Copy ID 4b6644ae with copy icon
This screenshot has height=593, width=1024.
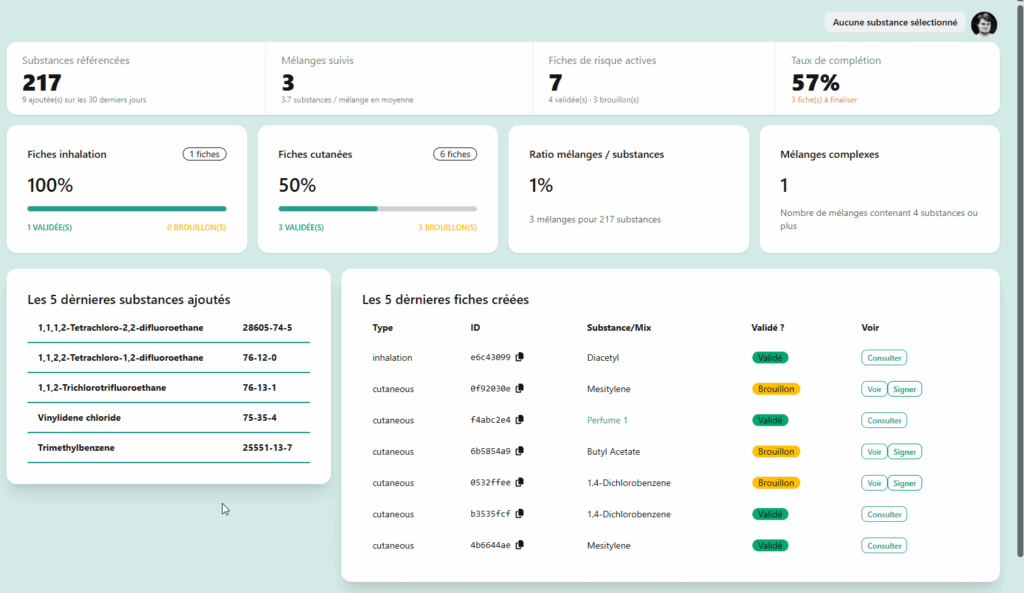520,546
